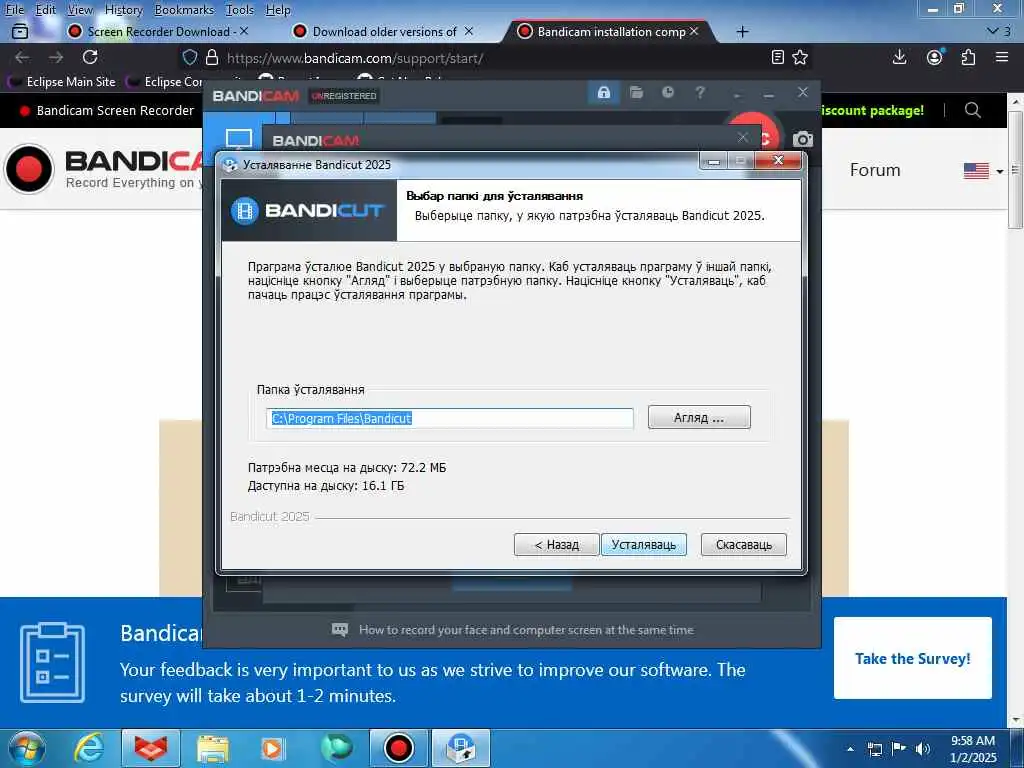The width and height of the screenshot is (1024, 768).
Task: Click the media player taskbar icon
Action: (272, 748)
